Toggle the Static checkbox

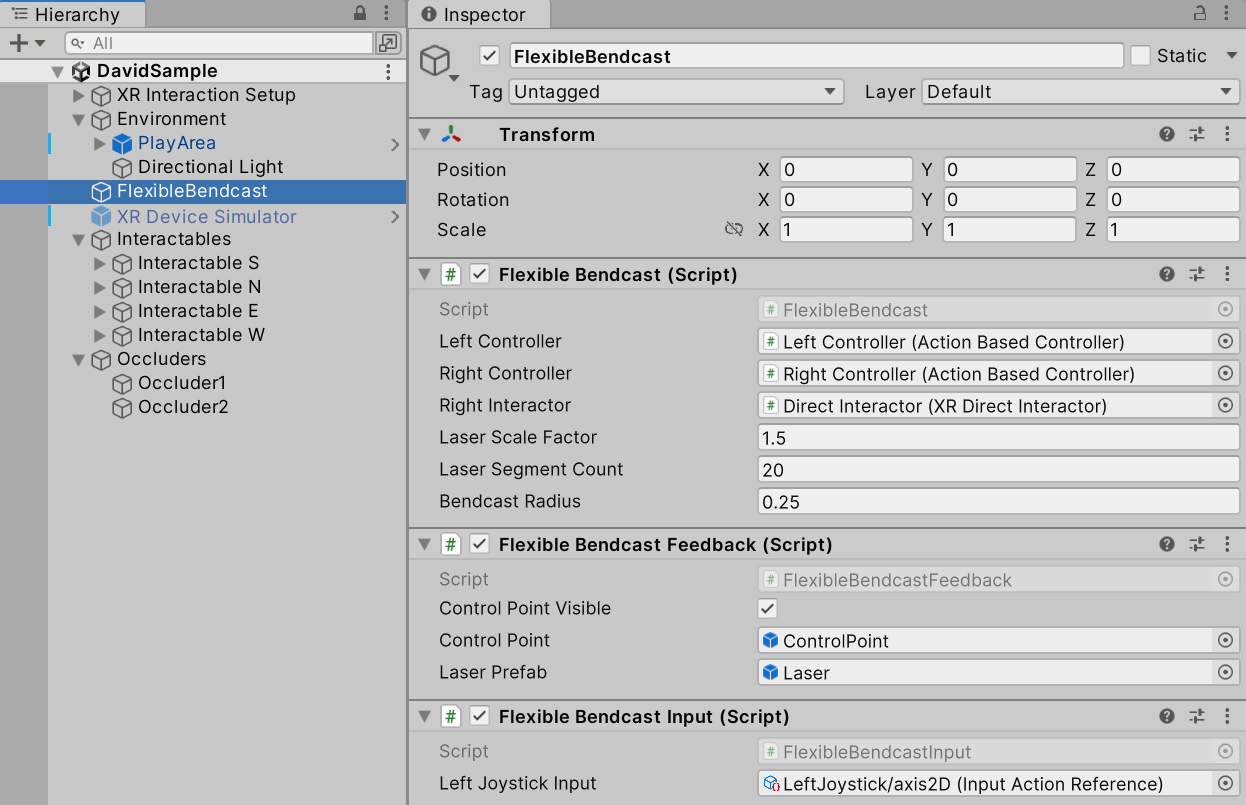coord(1141,56)
